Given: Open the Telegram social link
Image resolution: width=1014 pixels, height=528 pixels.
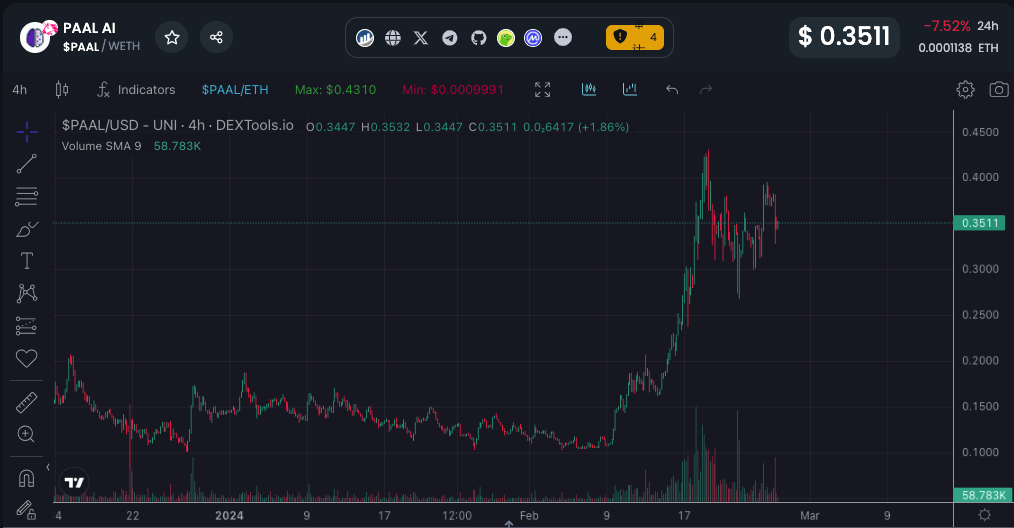Looking at the screenshot, I should point(449,38).
